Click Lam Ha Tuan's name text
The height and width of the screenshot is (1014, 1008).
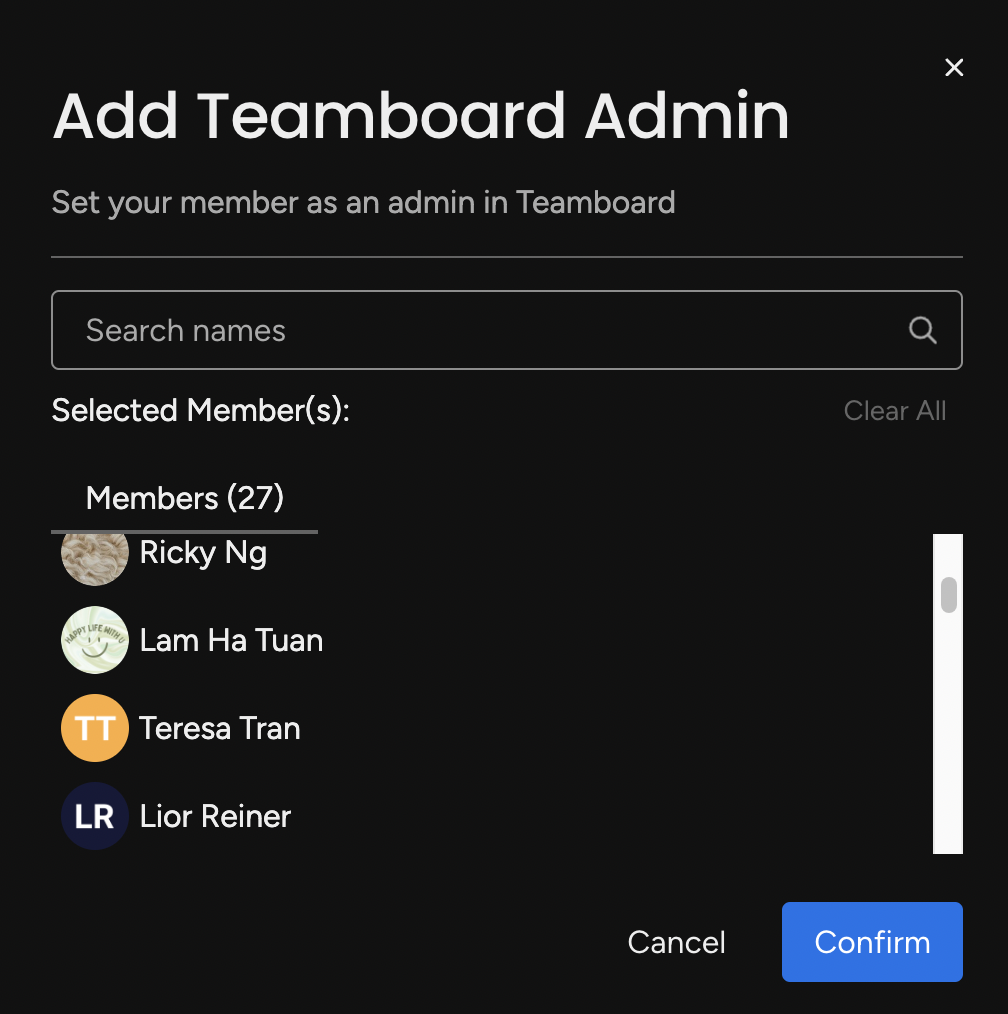pos(230,640)
